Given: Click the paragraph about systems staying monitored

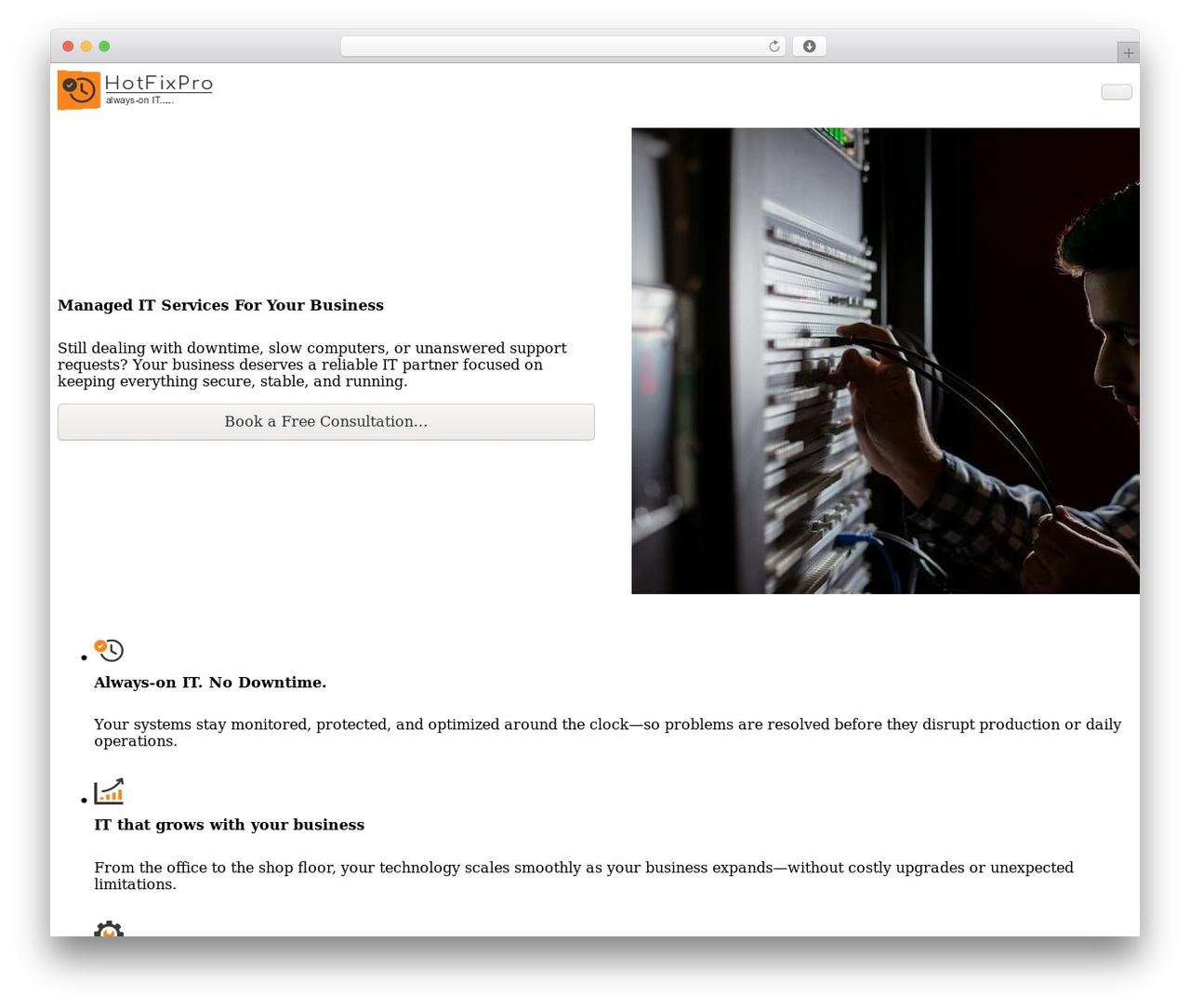Looking at the screenshot, I should pyautogui.click(x=607, y=733).
